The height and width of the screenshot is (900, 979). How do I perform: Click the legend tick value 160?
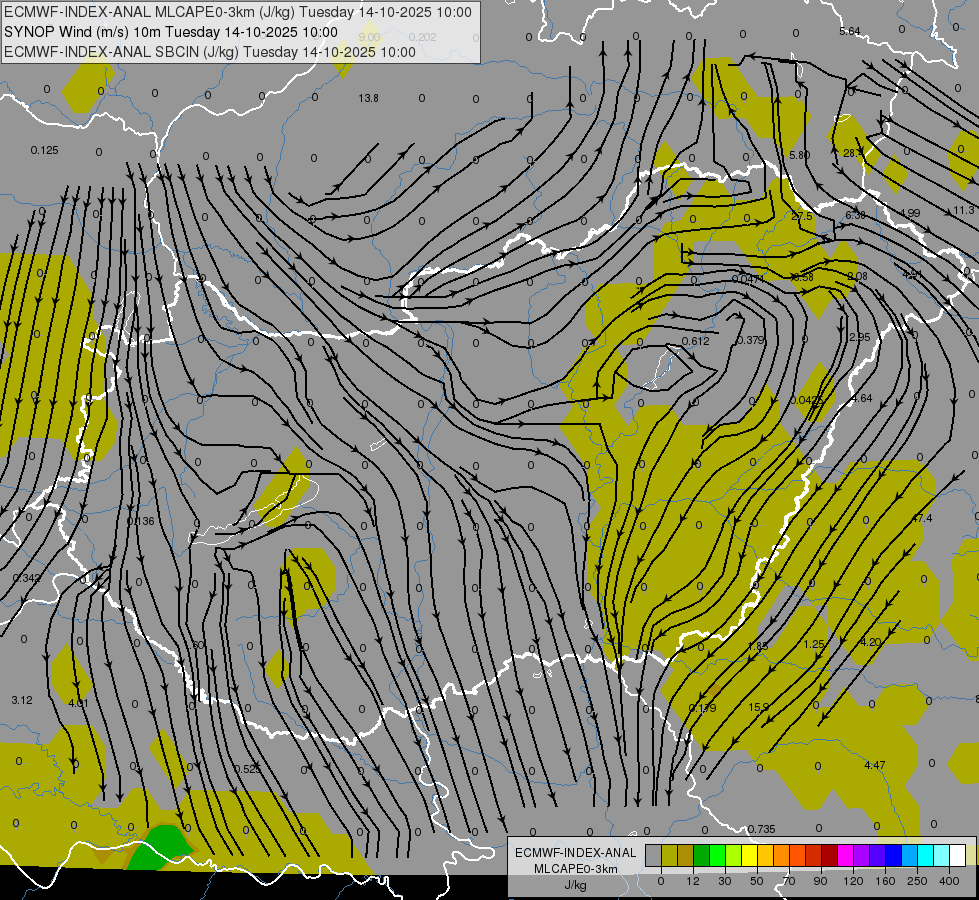(885, 881)
